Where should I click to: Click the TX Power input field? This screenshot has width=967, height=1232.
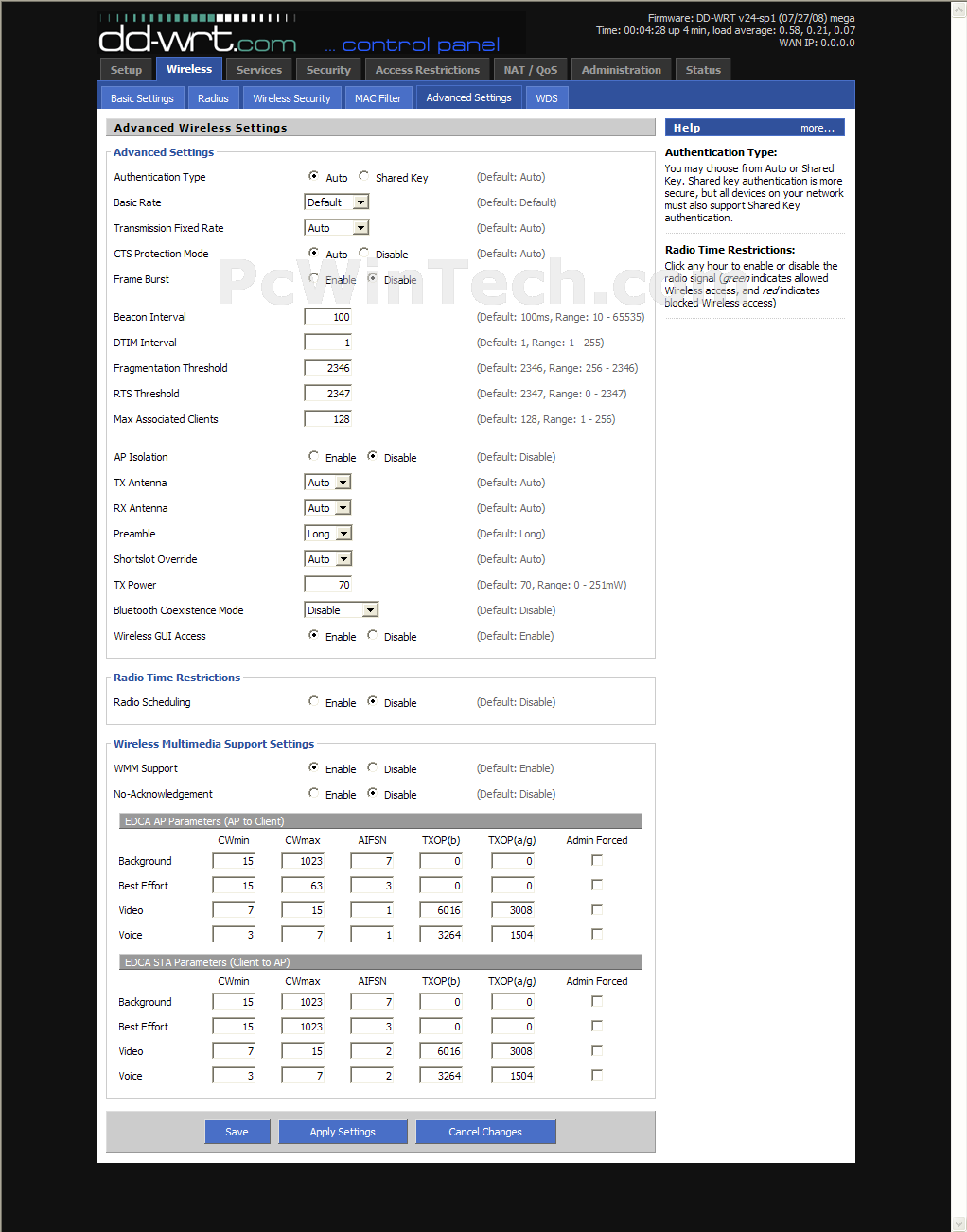(x=328, y=585)
